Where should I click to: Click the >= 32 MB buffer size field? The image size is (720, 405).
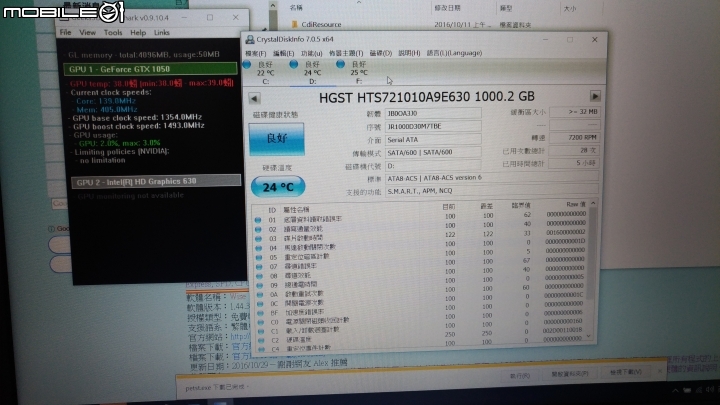point(574,112)
